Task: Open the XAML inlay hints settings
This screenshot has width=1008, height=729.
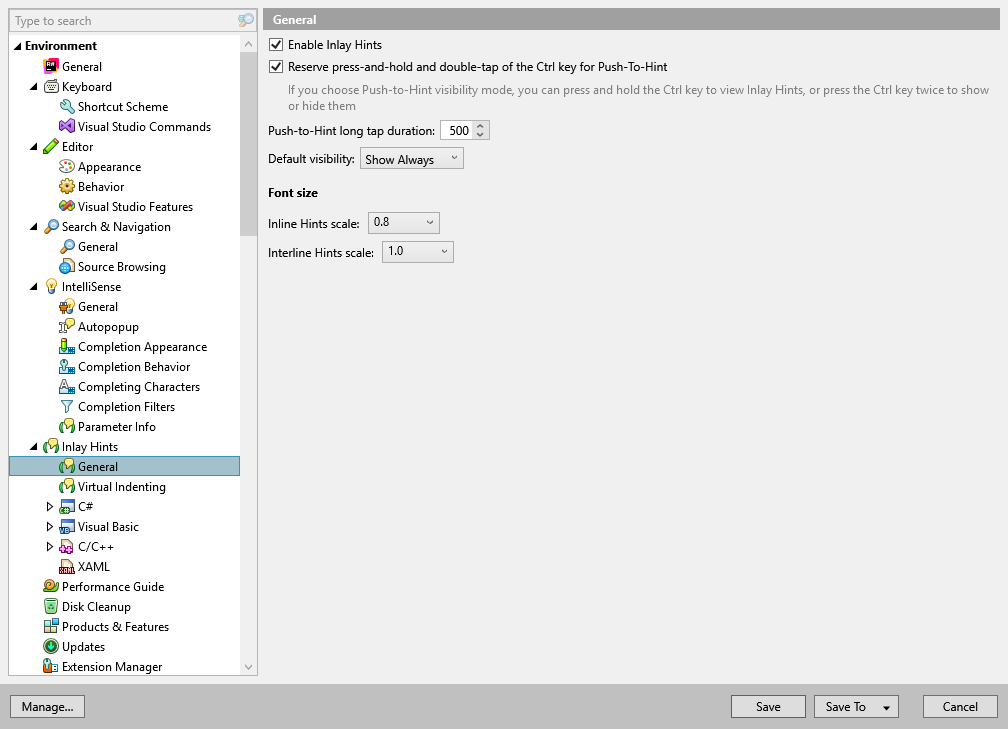Action: pyautogui.click(x=94, y=566)
